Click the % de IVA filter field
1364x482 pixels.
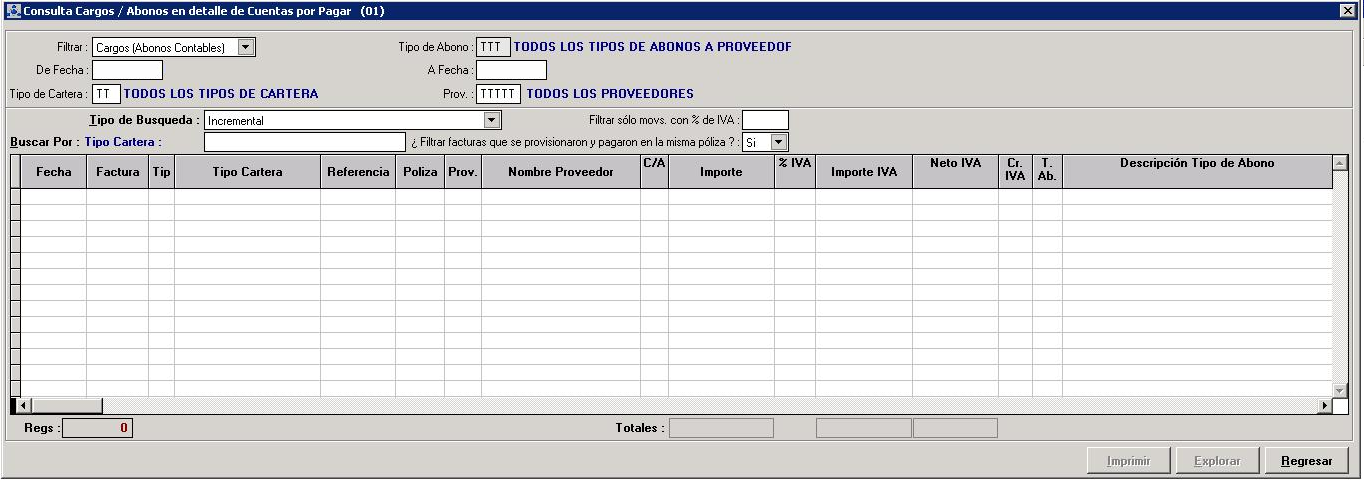pyautogui.click(x=765, y=120)
